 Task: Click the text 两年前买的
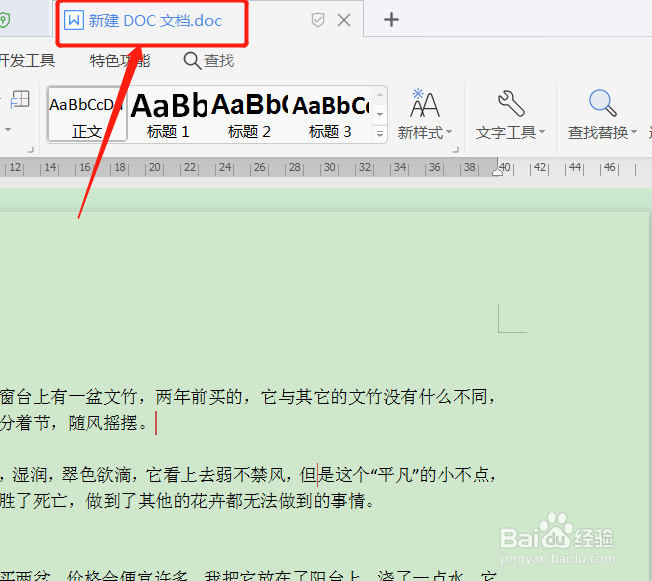pos(200,397)
